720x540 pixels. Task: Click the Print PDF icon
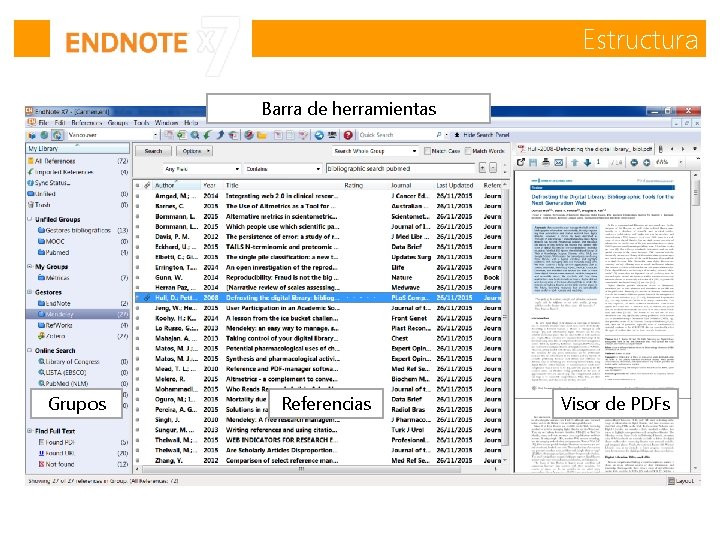coord(546,162)
